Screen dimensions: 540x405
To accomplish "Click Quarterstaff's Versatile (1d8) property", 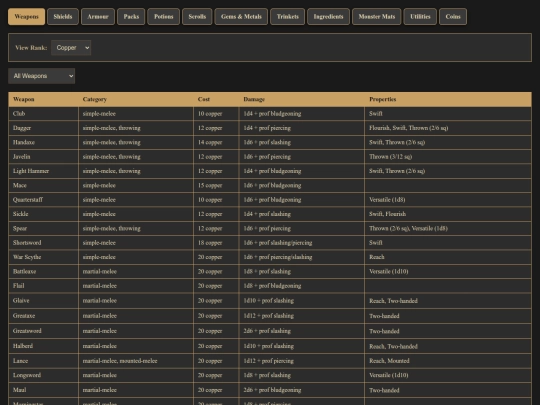I will [387, 200].
